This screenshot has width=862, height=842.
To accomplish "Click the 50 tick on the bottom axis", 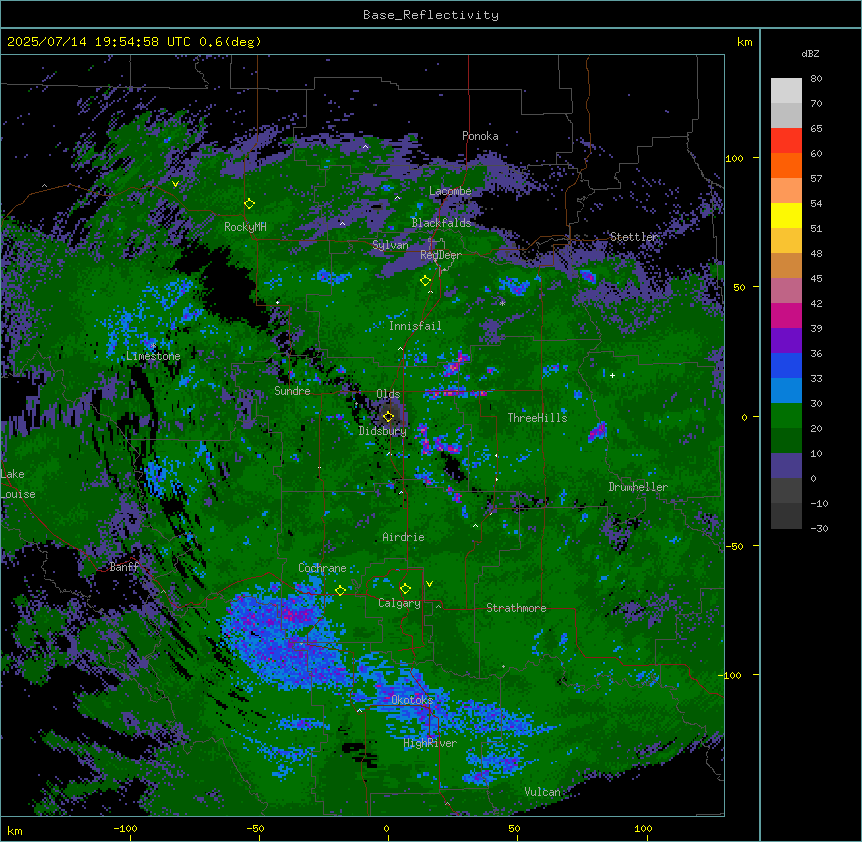I will (x=514, y=828).
